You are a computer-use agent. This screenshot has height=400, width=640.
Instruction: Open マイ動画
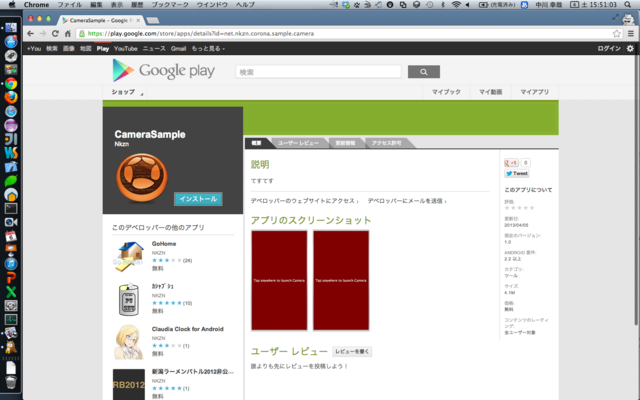pyautogui.click(x=490, y=92)
